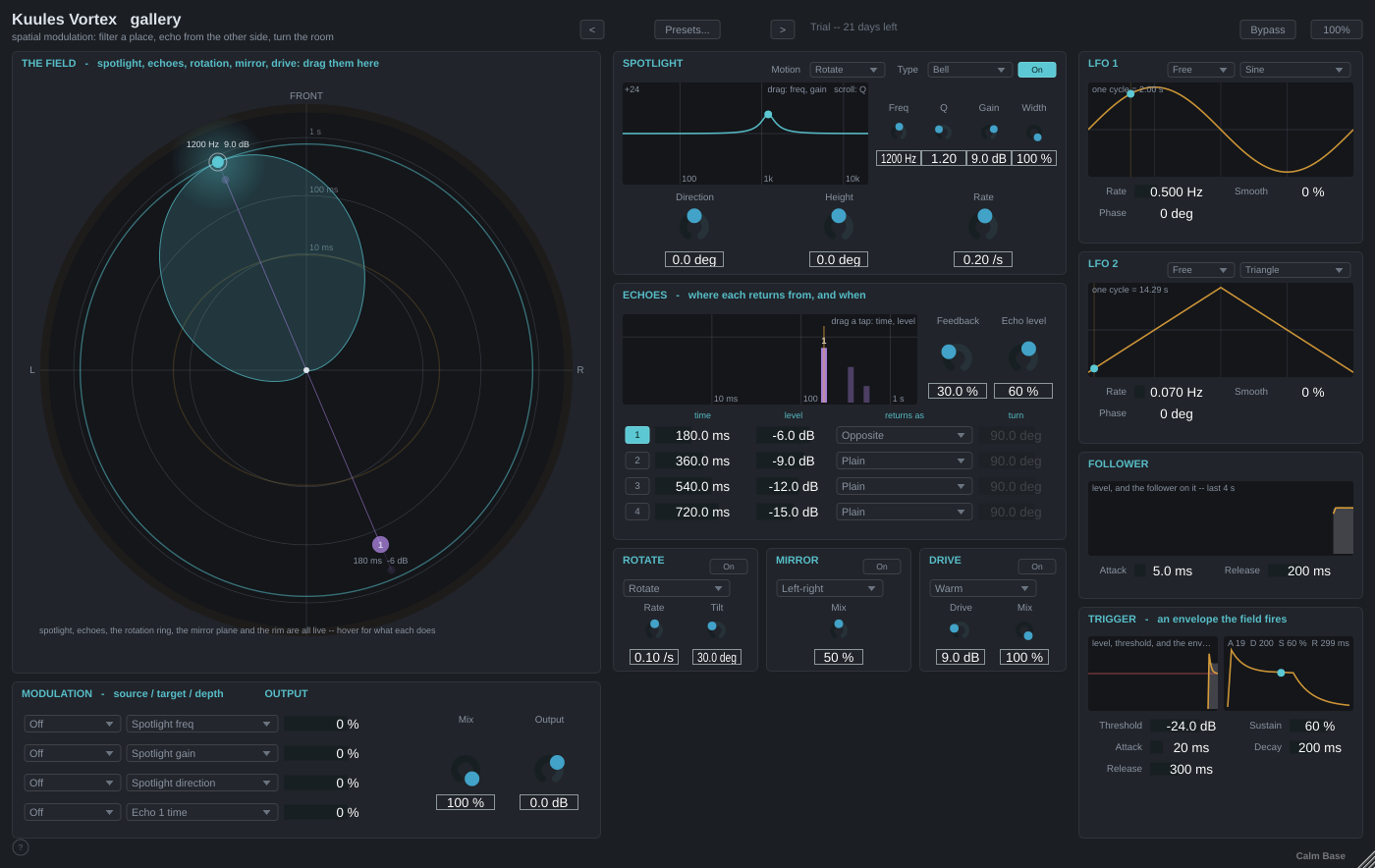Select echo tap 3 button
This screenshot has width=1375, height=868.
(x=637, y=486)
